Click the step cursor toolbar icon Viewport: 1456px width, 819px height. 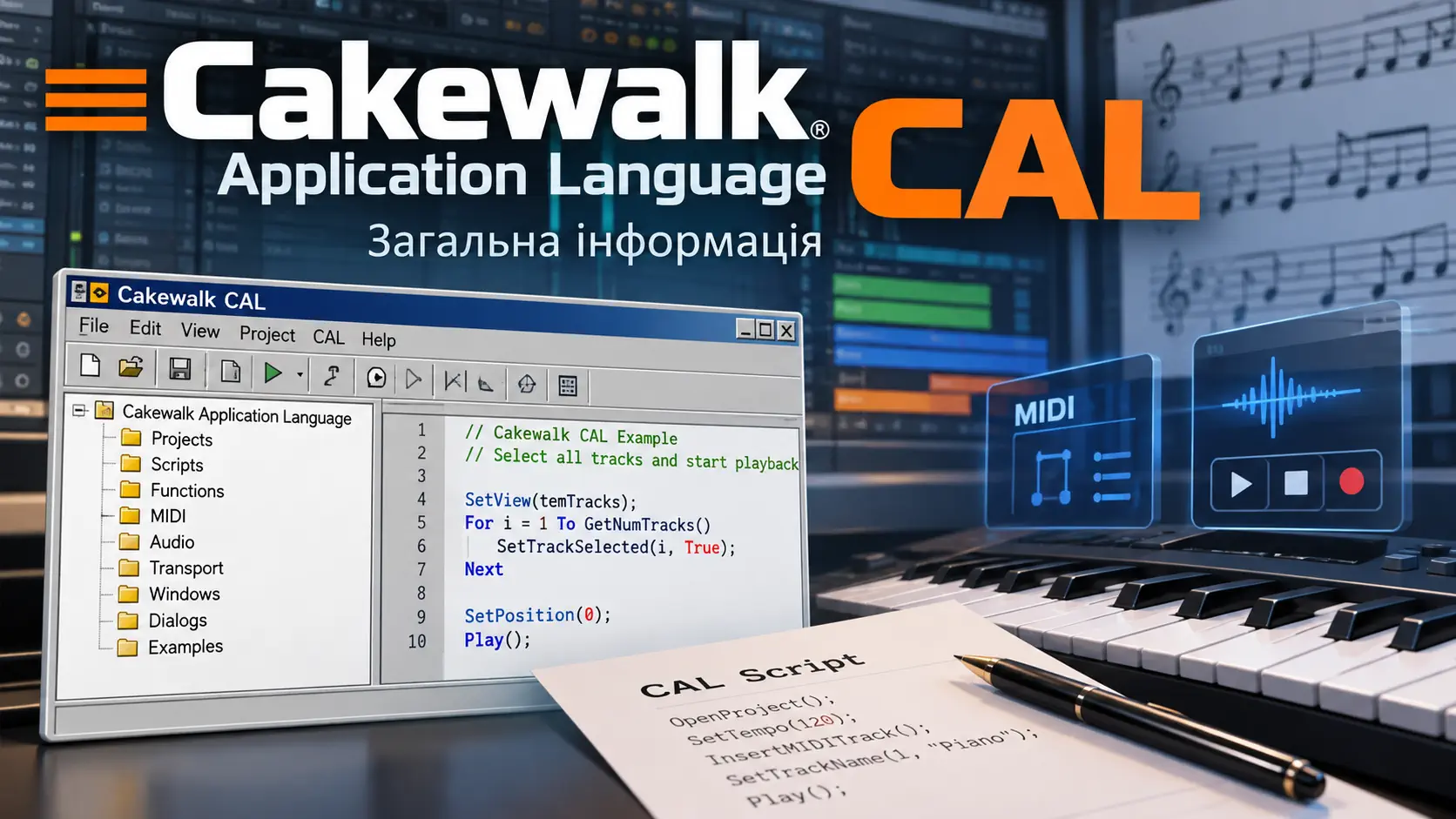click(332, 376)
